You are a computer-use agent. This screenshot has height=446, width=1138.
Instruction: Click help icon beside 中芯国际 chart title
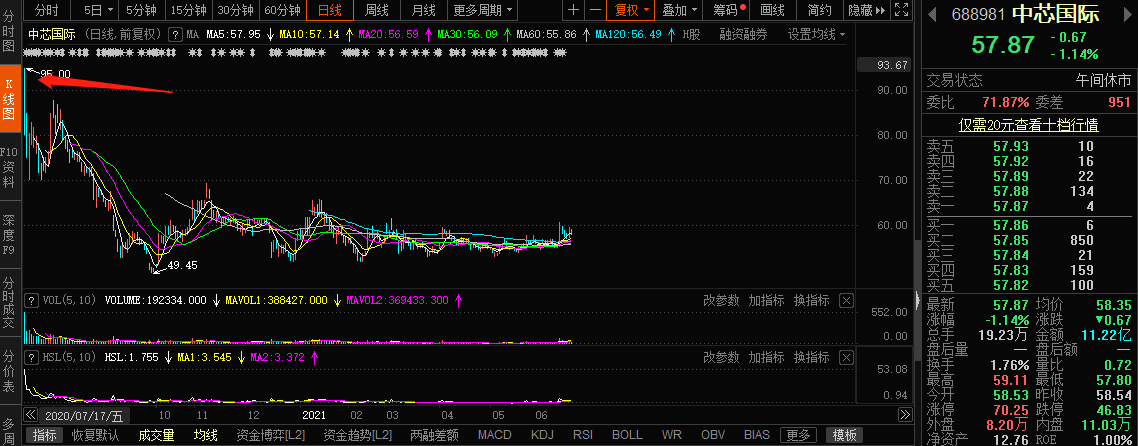point(177,34)
